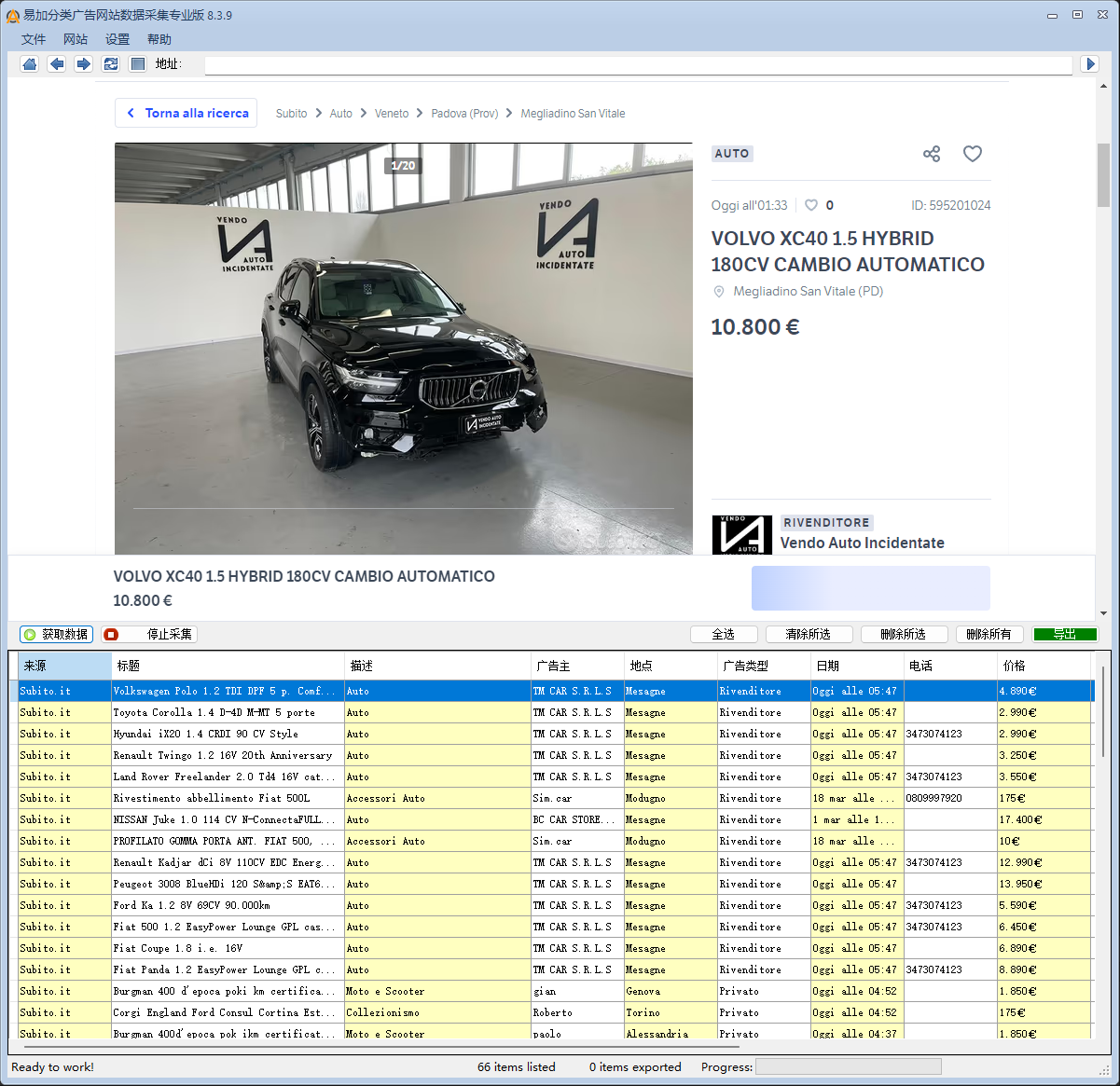Delete selected rows with 删除所选
The width and height of the screenshot is (1120, 1086).
pyautogui.click(x=904, y=634)
